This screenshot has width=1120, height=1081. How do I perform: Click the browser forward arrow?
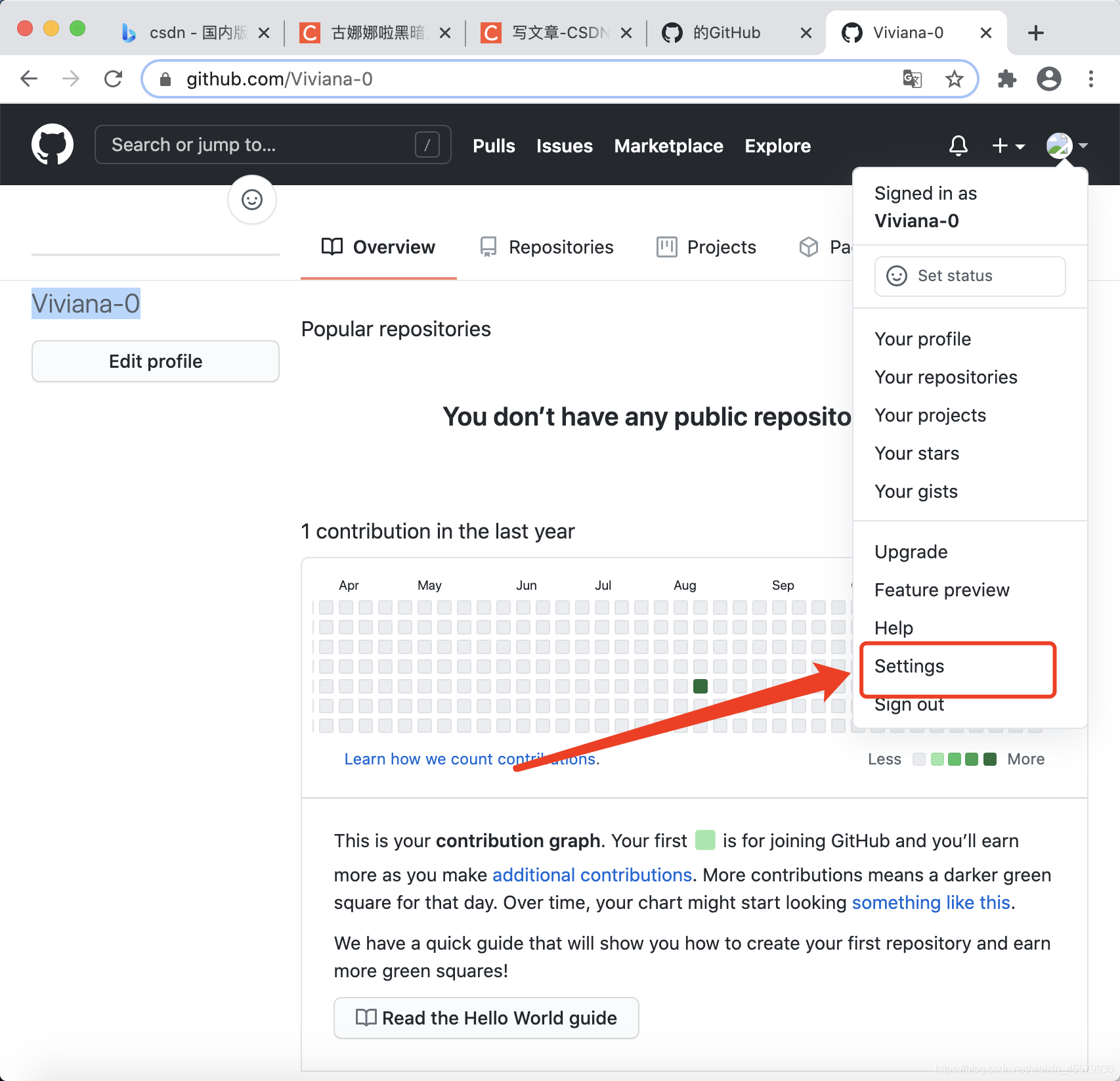click(x=71, y=79)
